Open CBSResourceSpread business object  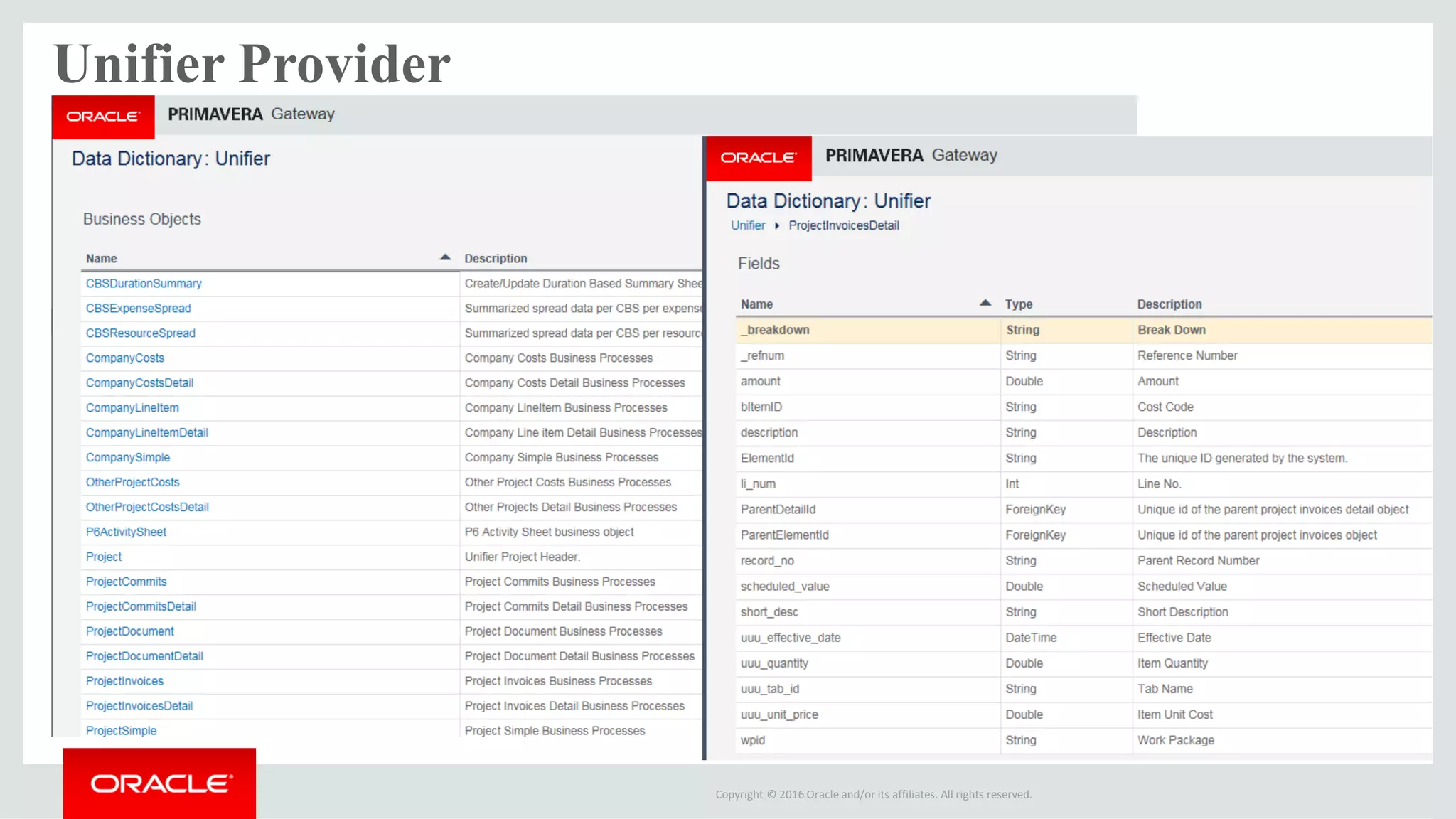tap(141, 333)
